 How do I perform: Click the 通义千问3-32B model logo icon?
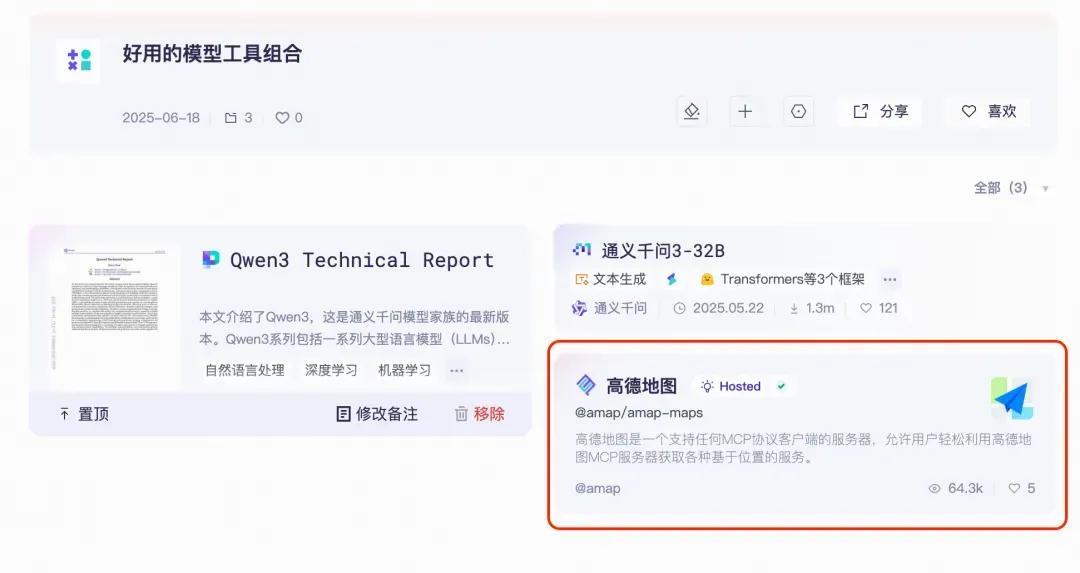pyautogui.click(x=582, y=249)
